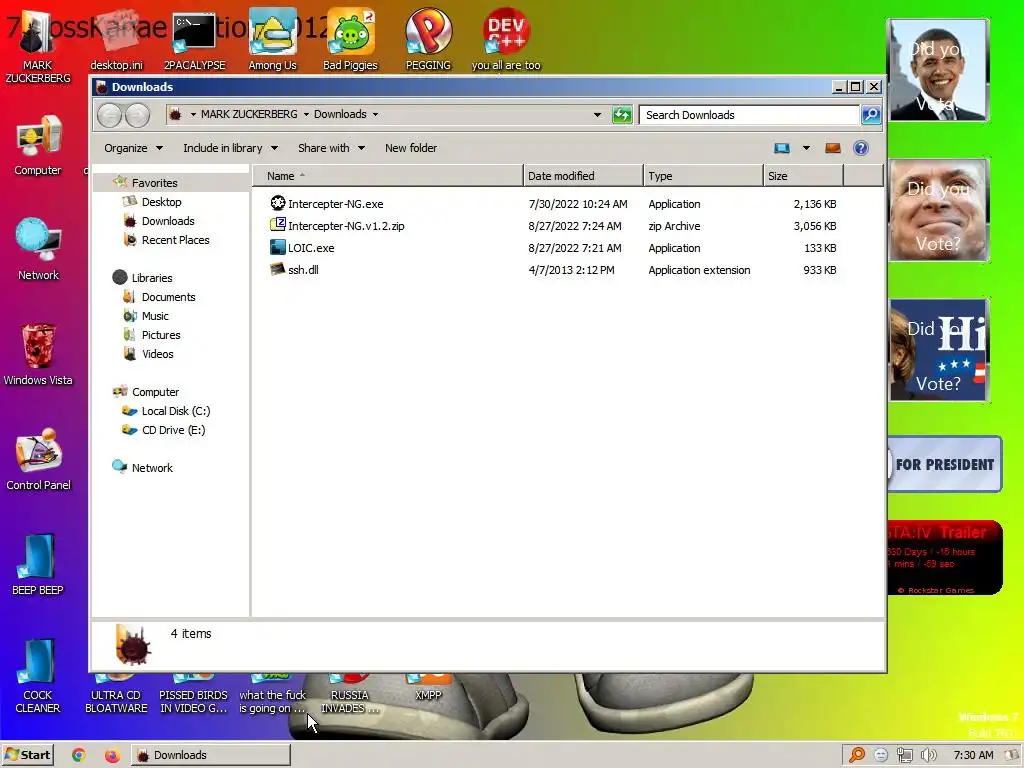
Task: Select Intercepter-NG.v1.2.zip archive
Action: click(x=337, y=226)
